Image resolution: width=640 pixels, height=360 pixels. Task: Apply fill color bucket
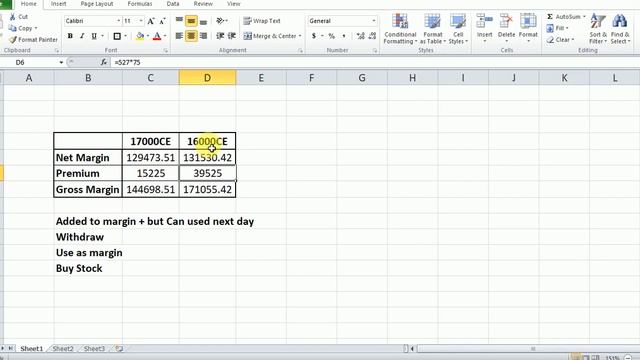pyautogui.click(x=140, y=36)
